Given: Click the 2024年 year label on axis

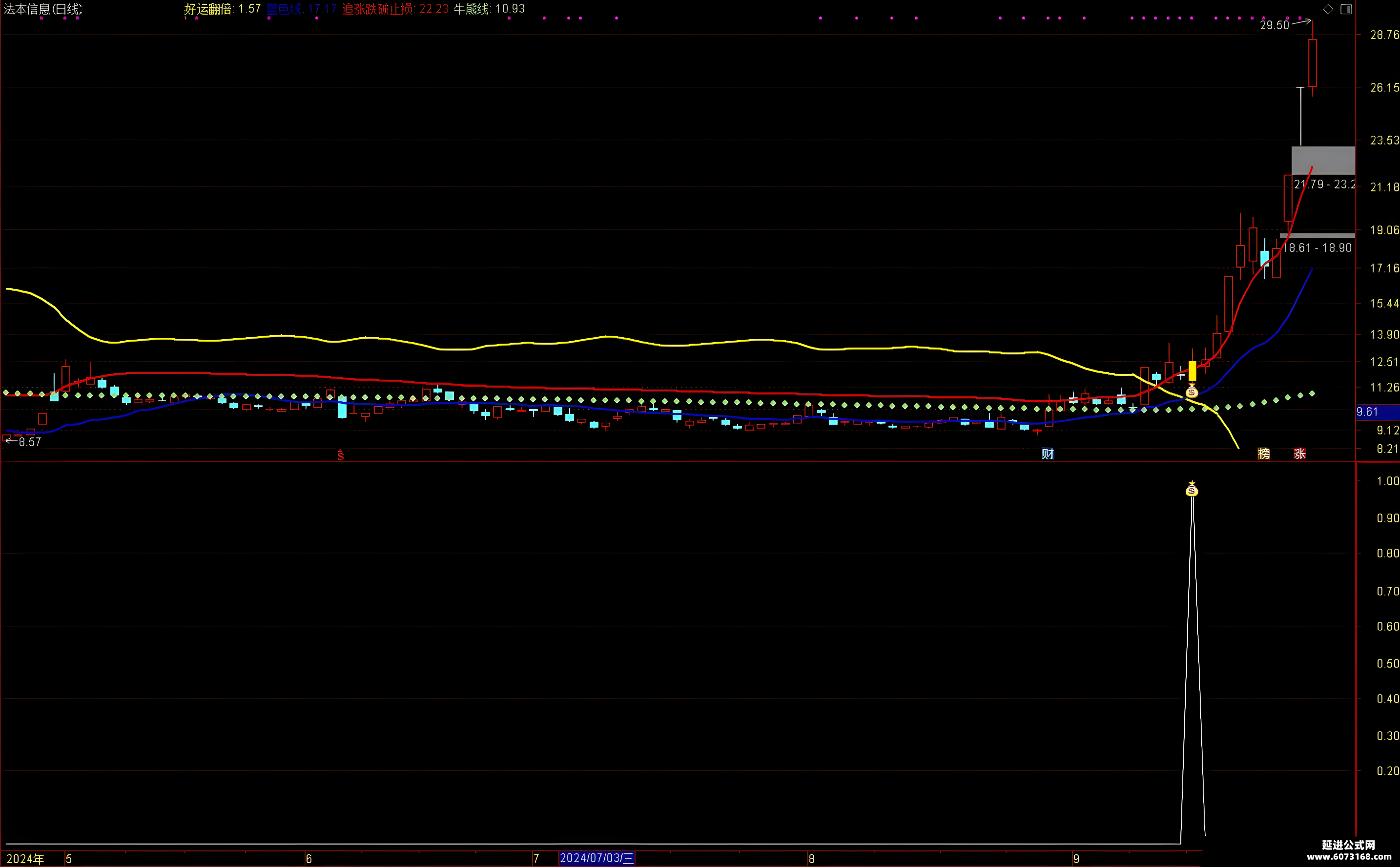Looking at the screenshot, I should pyautogui.click(x=25, y=859).
